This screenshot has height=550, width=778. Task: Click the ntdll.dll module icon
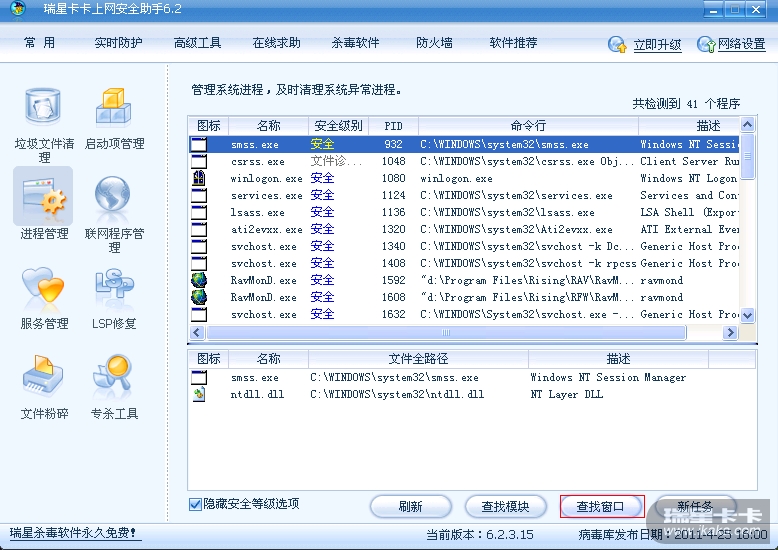tap(199, 395)
